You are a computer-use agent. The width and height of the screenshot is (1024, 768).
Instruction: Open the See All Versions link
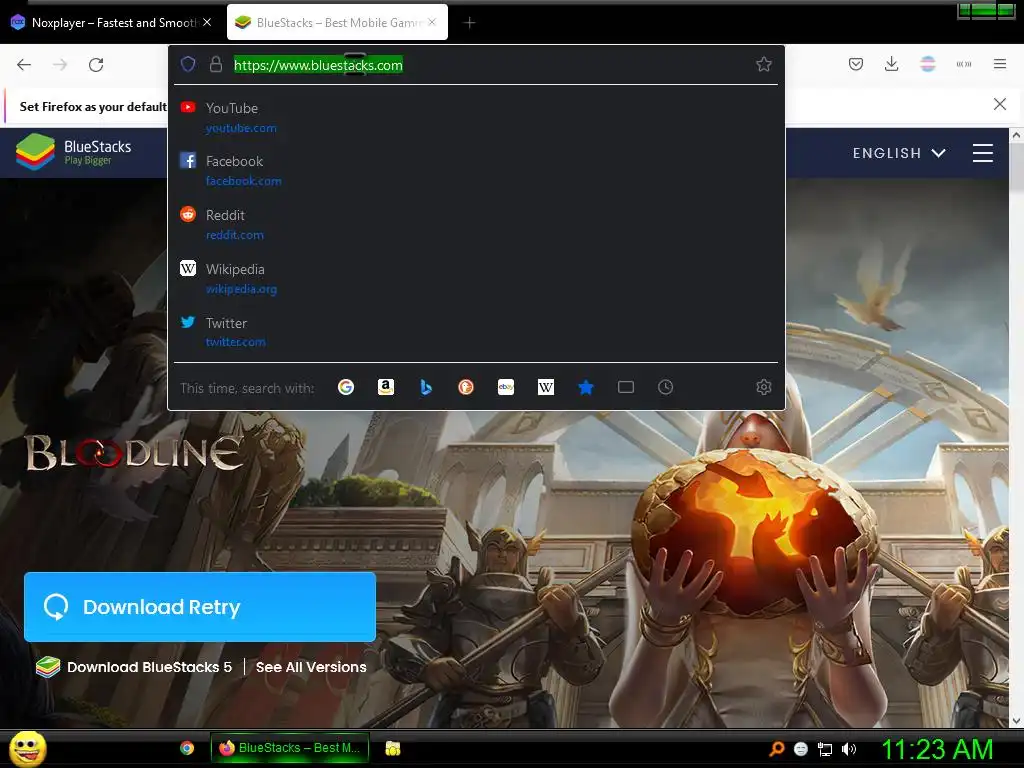tap(311, 667)
